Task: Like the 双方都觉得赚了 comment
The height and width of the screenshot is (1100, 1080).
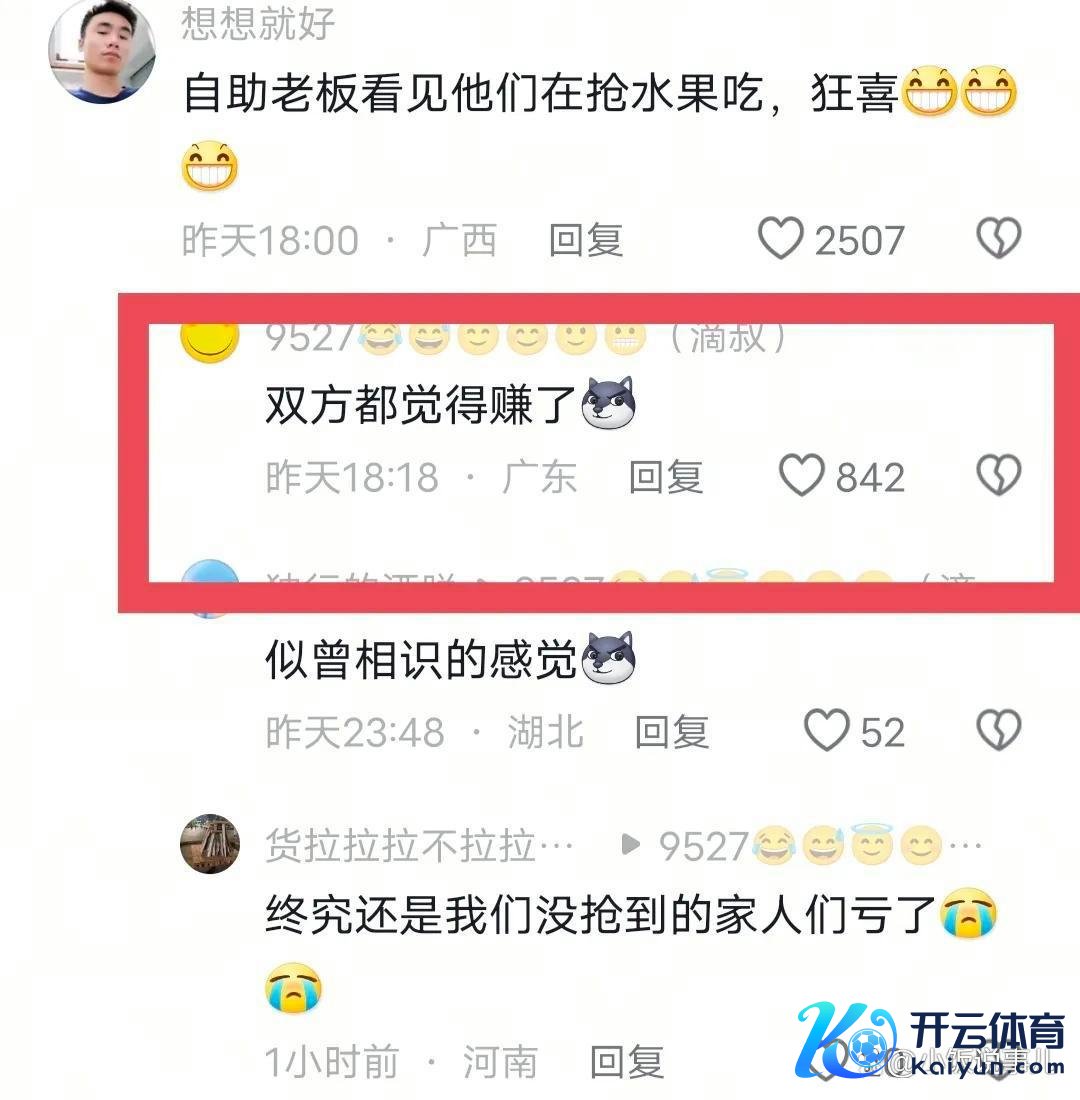Action: (801, 476)
